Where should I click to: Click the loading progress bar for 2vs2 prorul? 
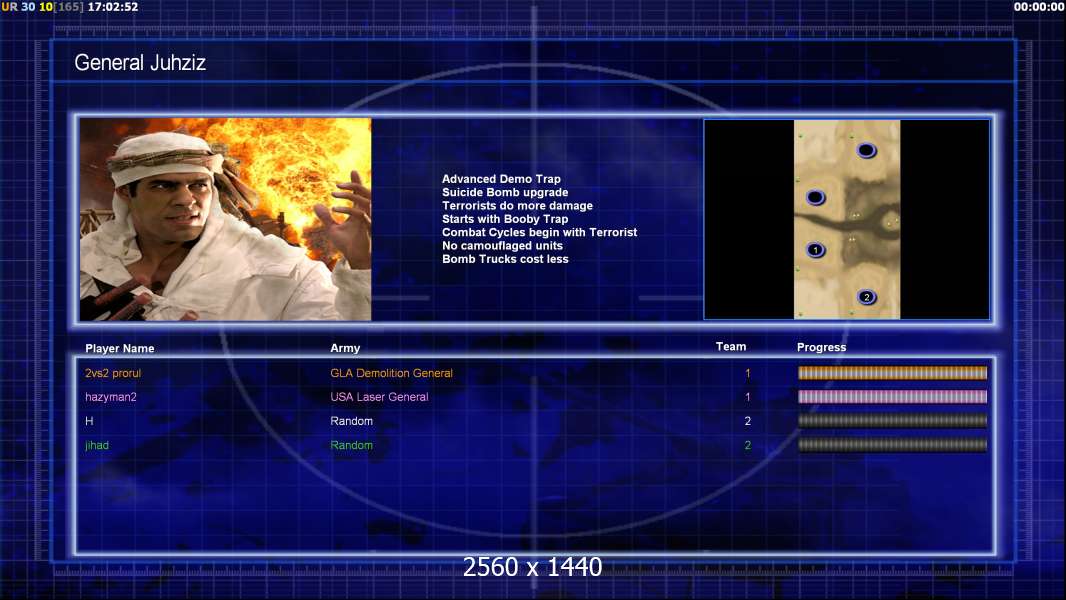click(892, 373)
